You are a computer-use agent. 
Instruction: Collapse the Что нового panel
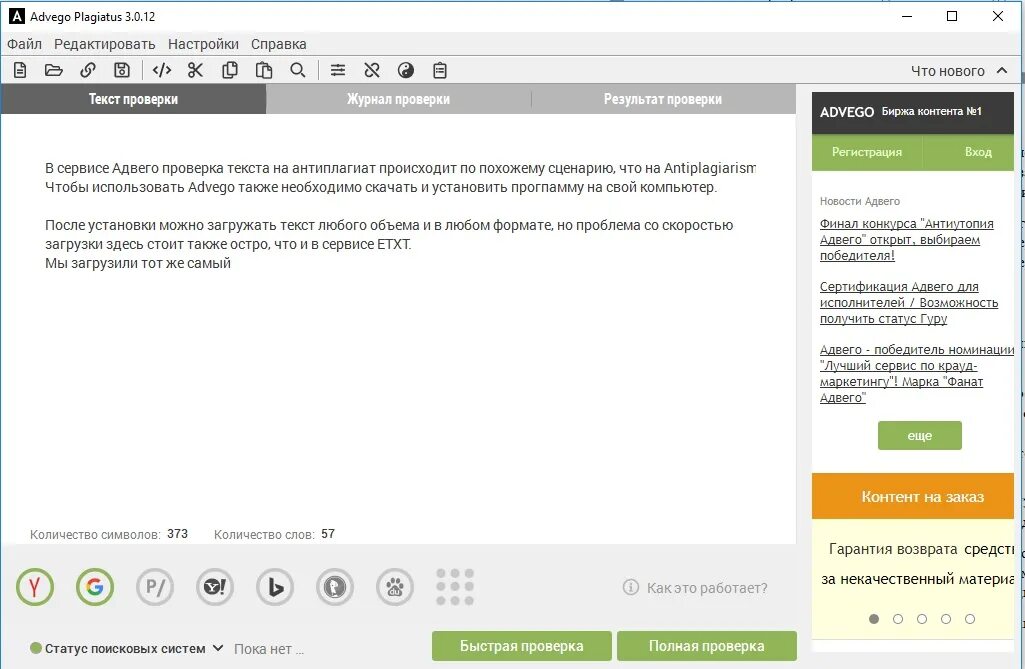(1002, 71)
